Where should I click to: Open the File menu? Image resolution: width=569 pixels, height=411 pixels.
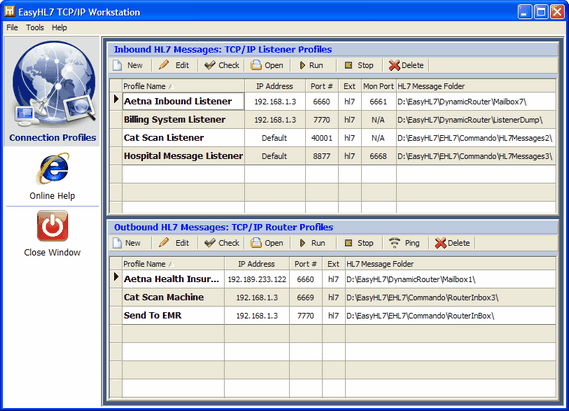(x=12, y=28)
